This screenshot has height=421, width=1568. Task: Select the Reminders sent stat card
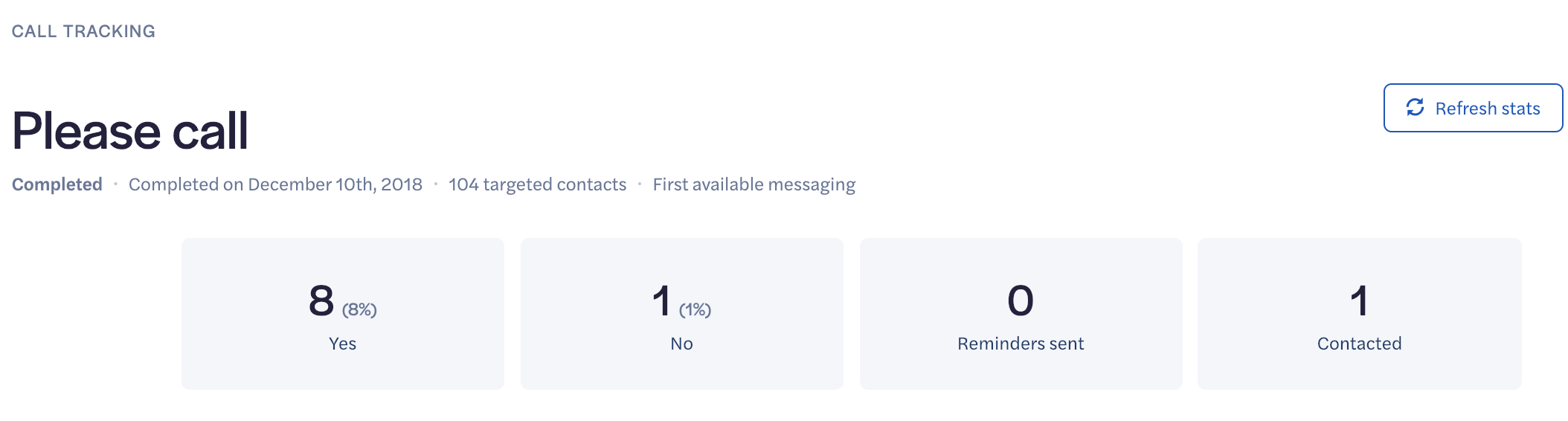1021,314
